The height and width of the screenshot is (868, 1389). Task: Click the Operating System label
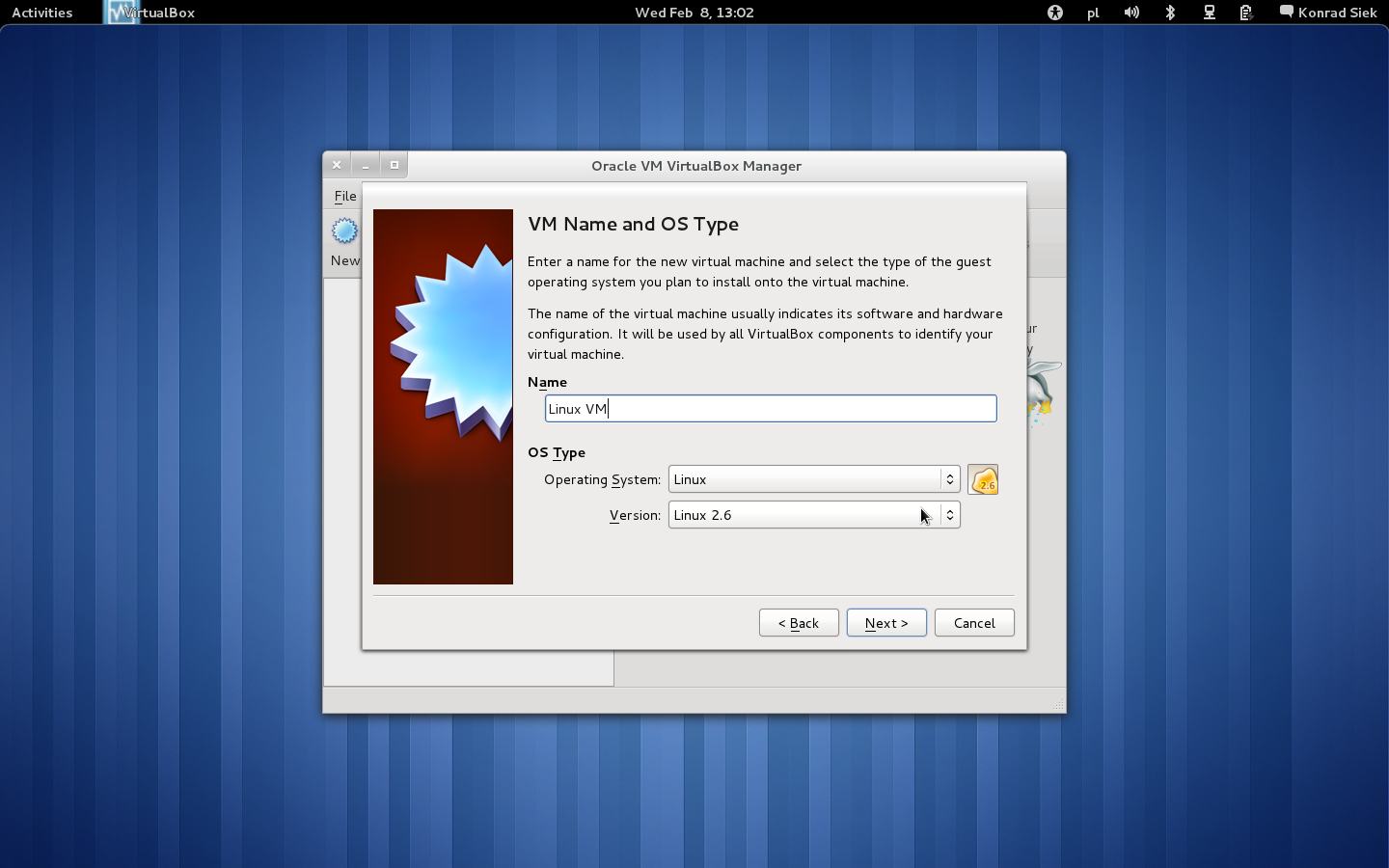pos(602,479)
